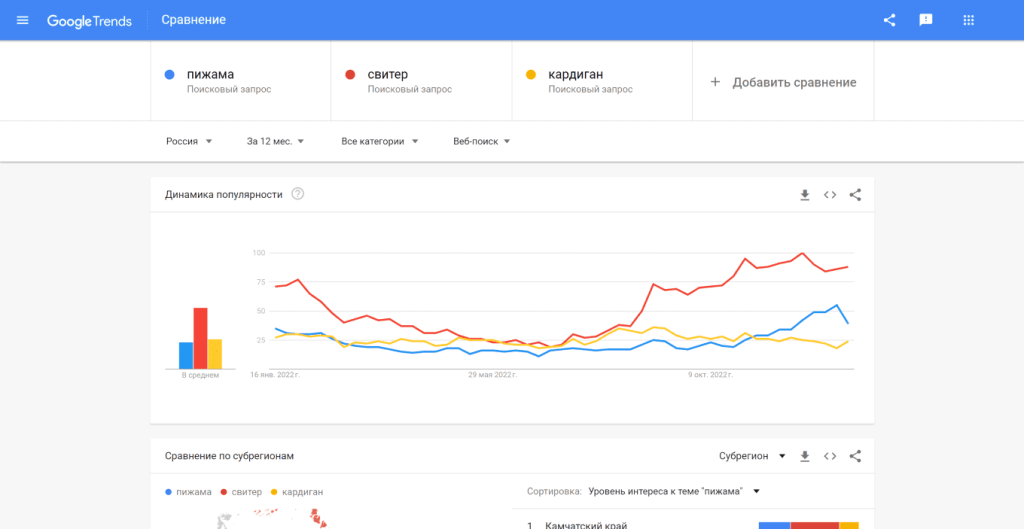The image size is (1024, 529).
Task: Click Добавить сравнение to add term
Action: tap(783, 82)
